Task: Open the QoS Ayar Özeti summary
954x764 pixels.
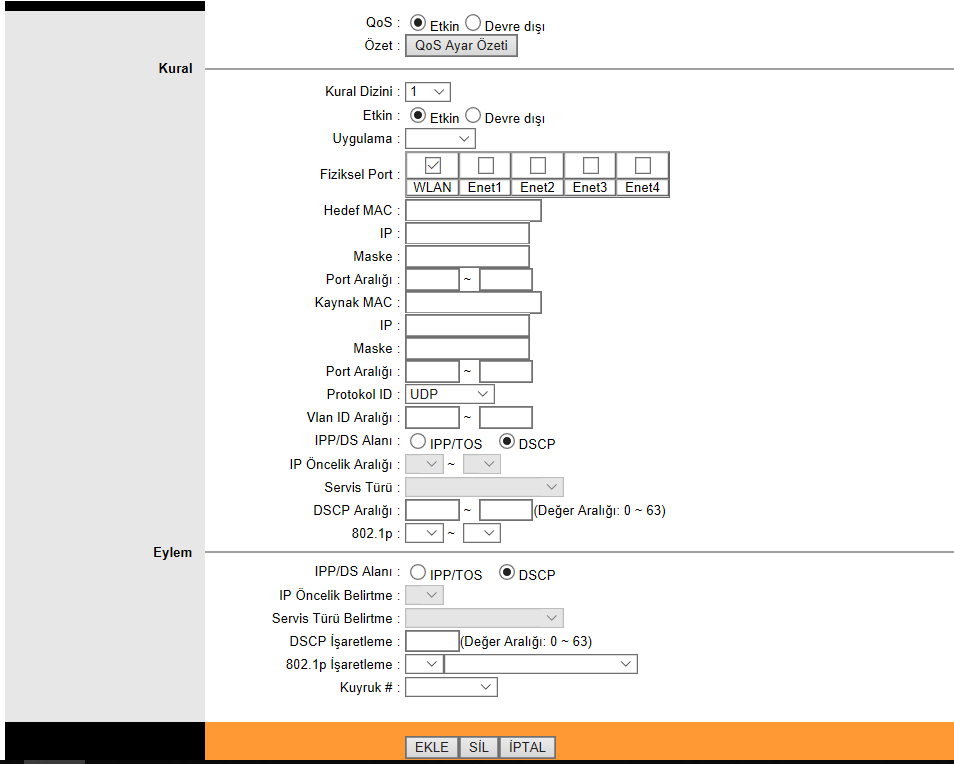Action: pos(461,46)
